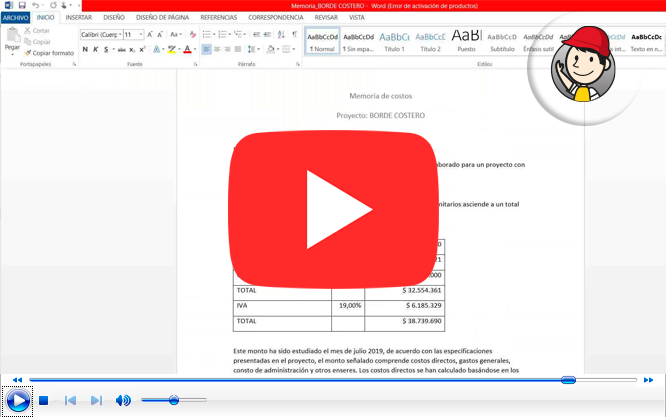Open font color dropdown arrow

tap(195, 49)
